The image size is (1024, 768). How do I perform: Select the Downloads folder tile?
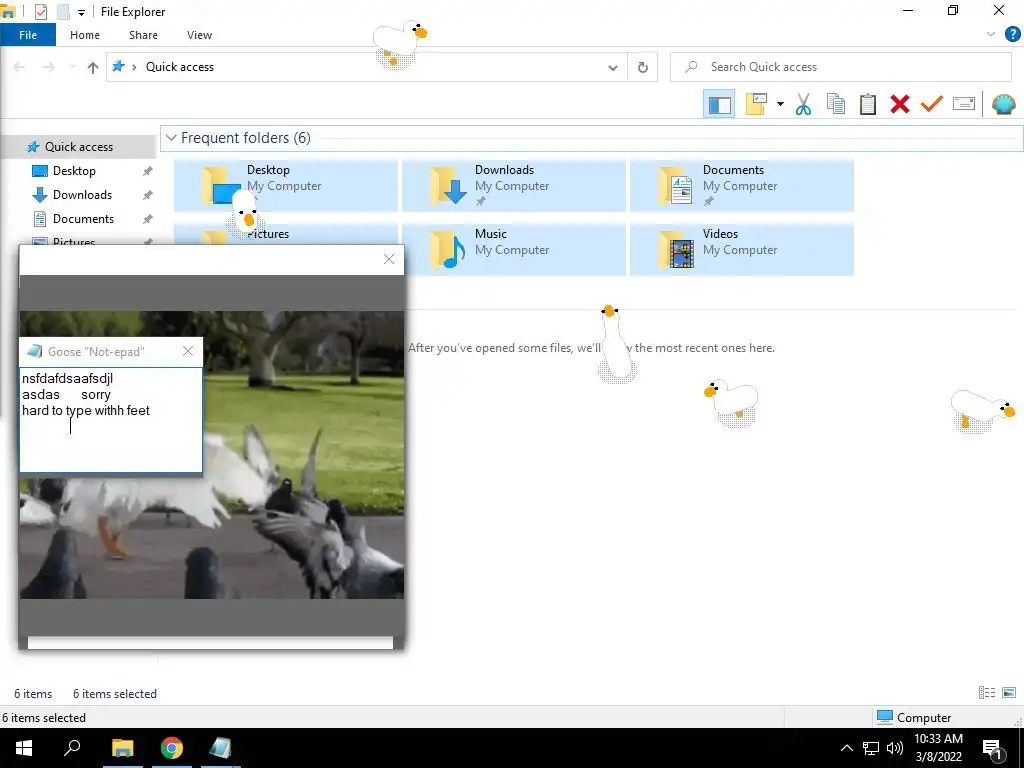pos(514,185)
